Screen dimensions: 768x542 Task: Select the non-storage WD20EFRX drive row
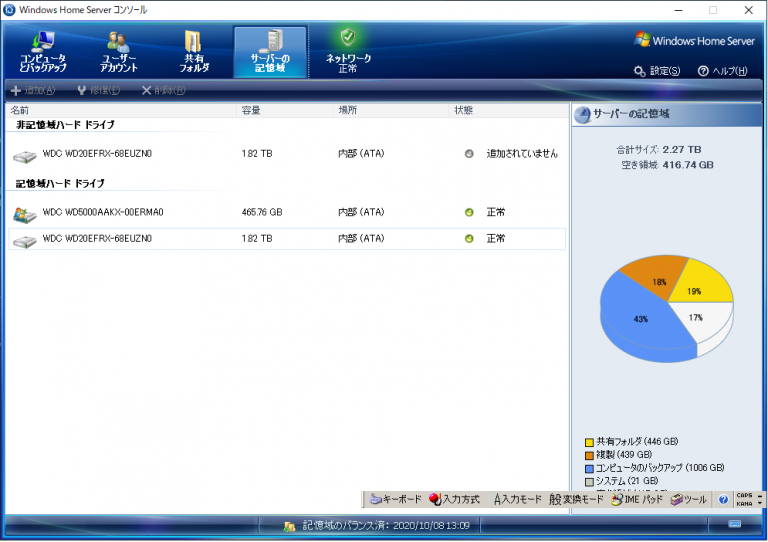point(287,154)
